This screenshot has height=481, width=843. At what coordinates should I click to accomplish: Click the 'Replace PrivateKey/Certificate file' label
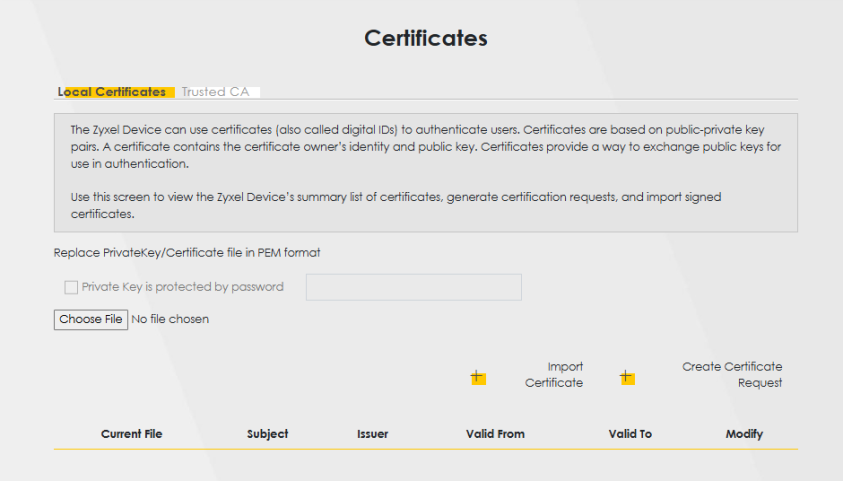tap(188, 253)
